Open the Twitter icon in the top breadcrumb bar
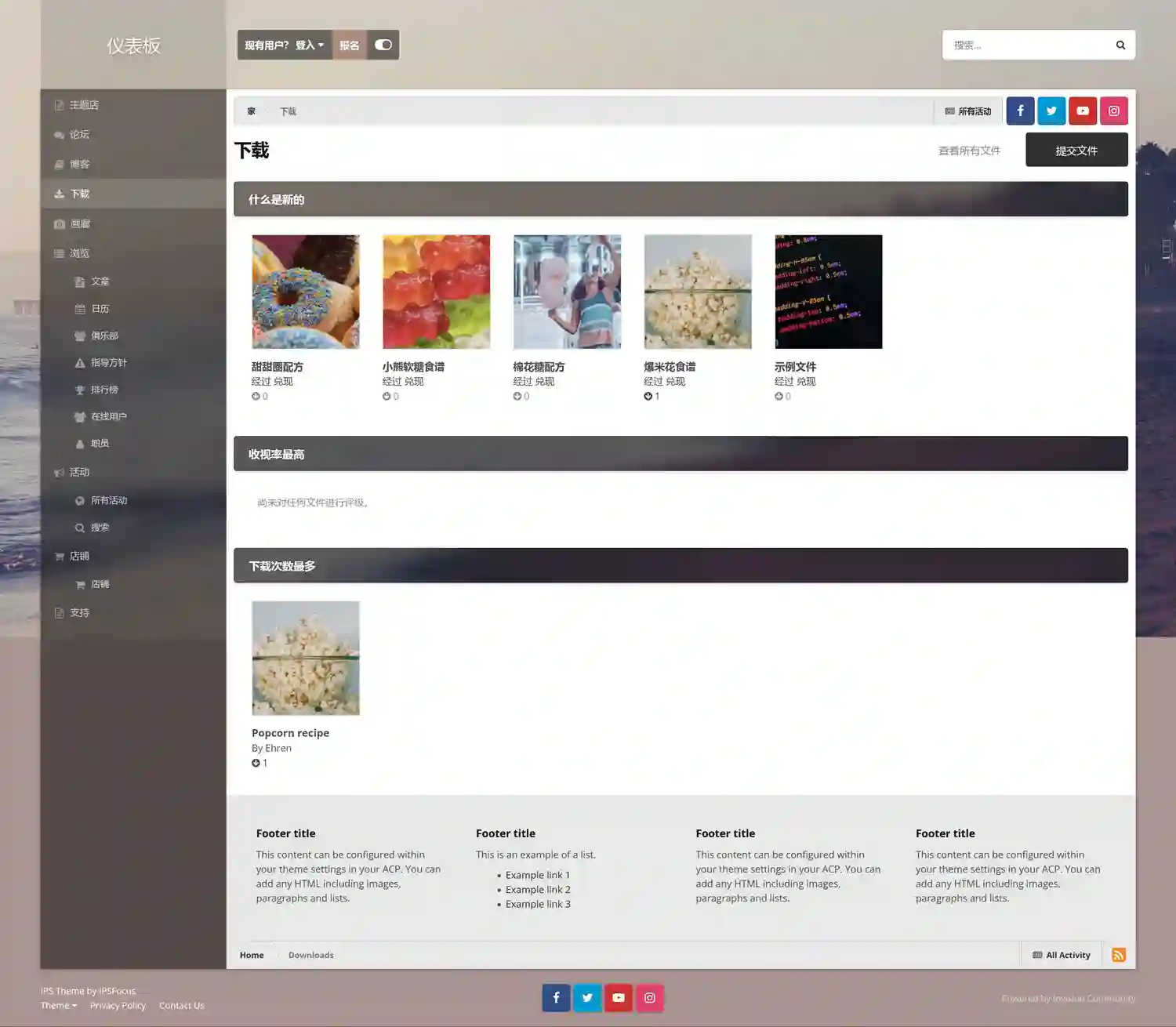This screenshot has height=1027, width=1176. (x=1051, y=111)
